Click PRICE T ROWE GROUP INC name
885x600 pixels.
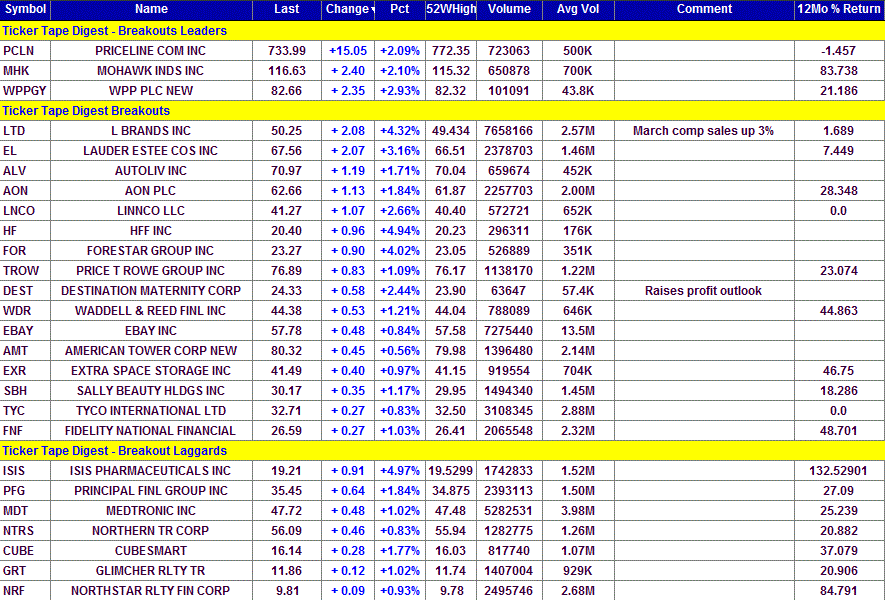pyautogui.click(x=151, y=271)
